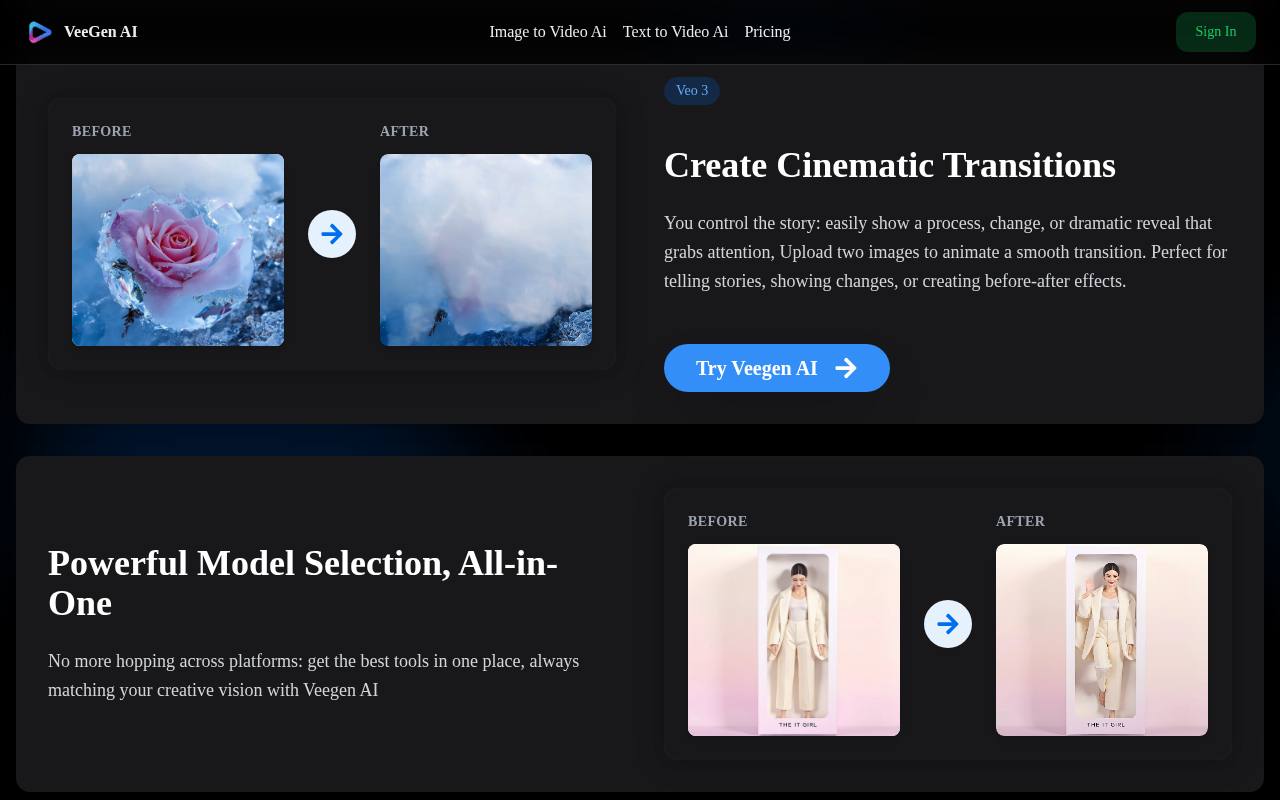View the after waving doll image
Screen dimensions: 1280x800
[1102, 640]
